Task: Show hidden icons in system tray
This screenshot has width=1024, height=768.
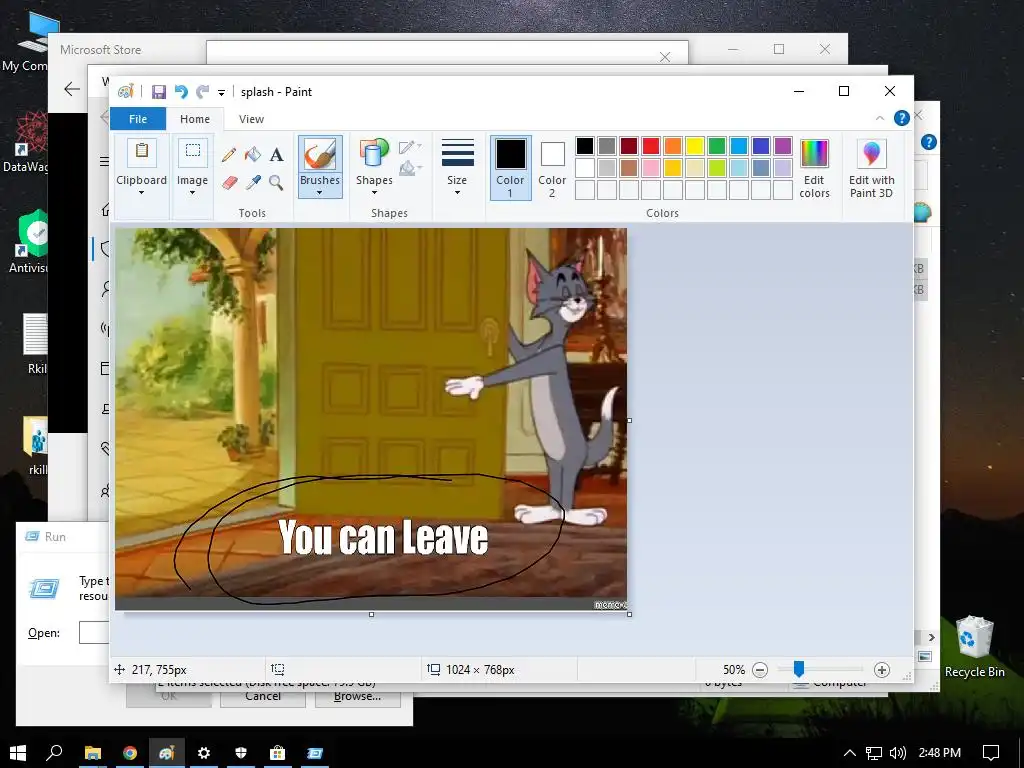Action: (850, 753)
